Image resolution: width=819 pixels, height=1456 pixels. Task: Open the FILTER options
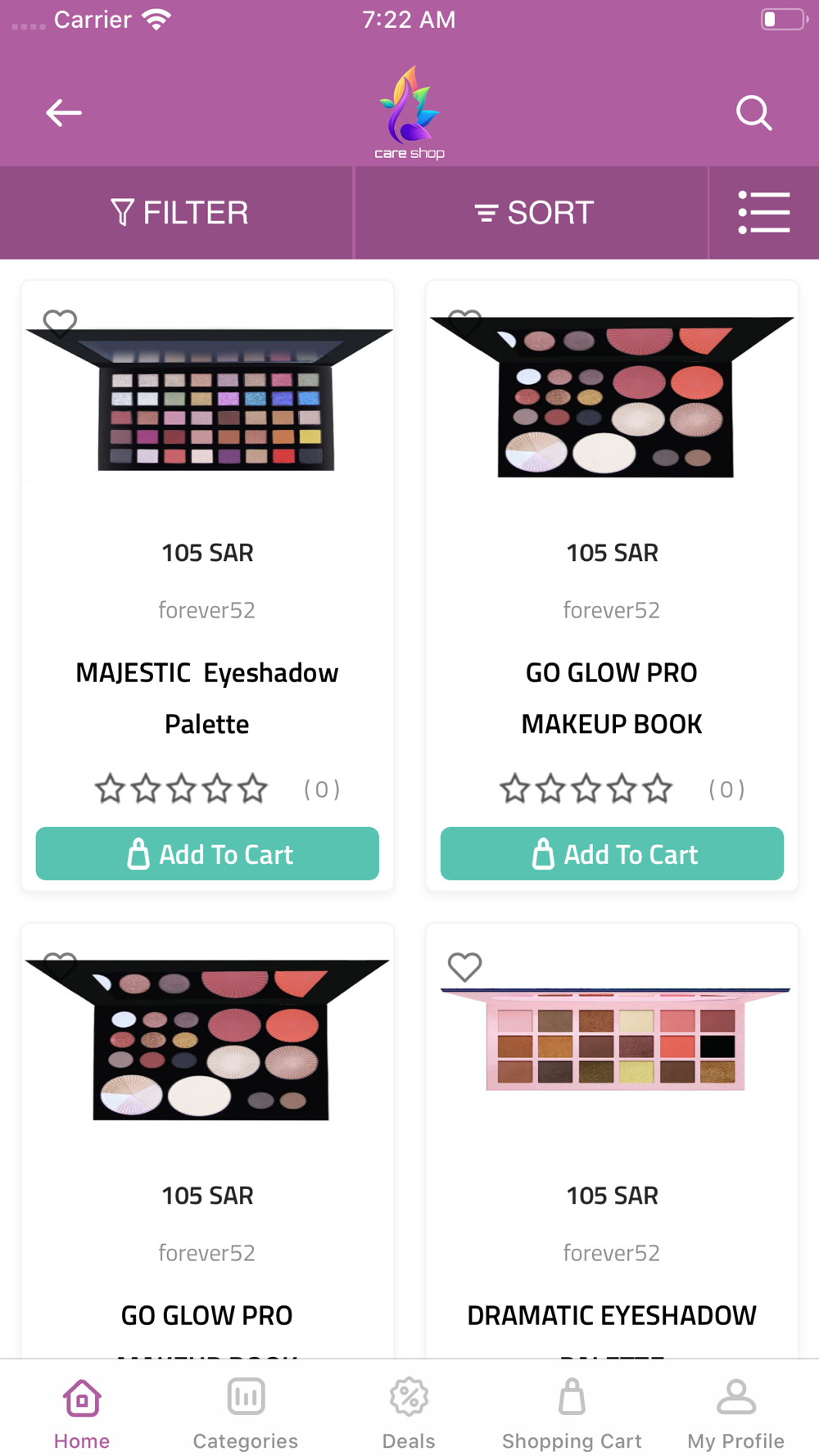point(178,213)
